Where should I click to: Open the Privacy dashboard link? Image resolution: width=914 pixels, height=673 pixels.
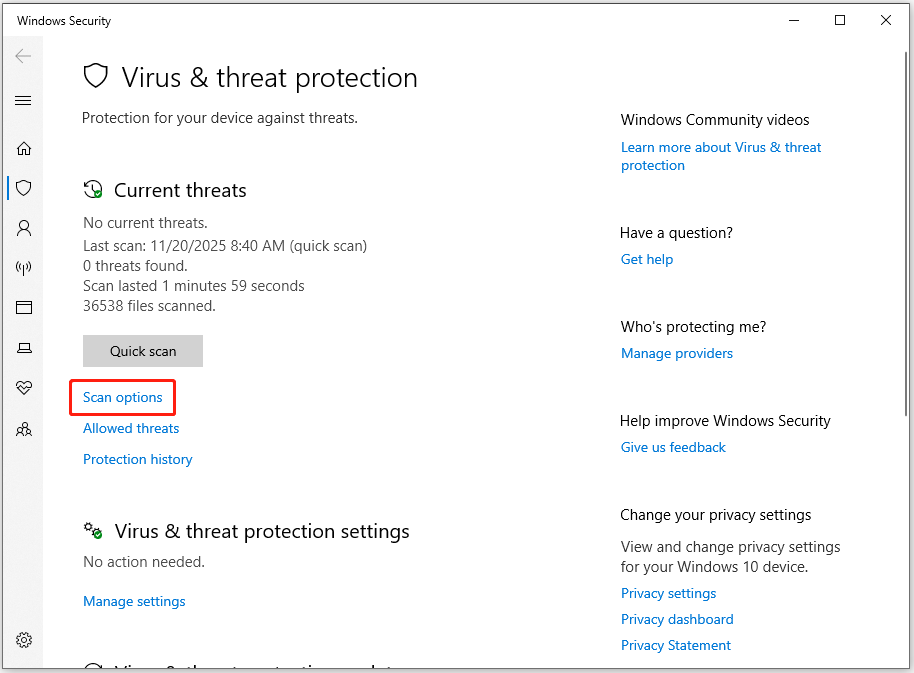click(x=677, y=619)
